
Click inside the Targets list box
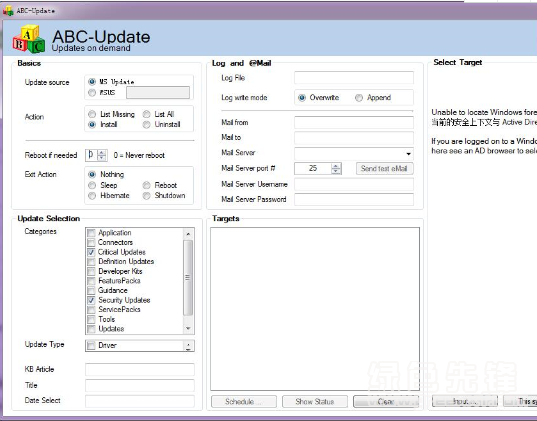tap(315, 309)
